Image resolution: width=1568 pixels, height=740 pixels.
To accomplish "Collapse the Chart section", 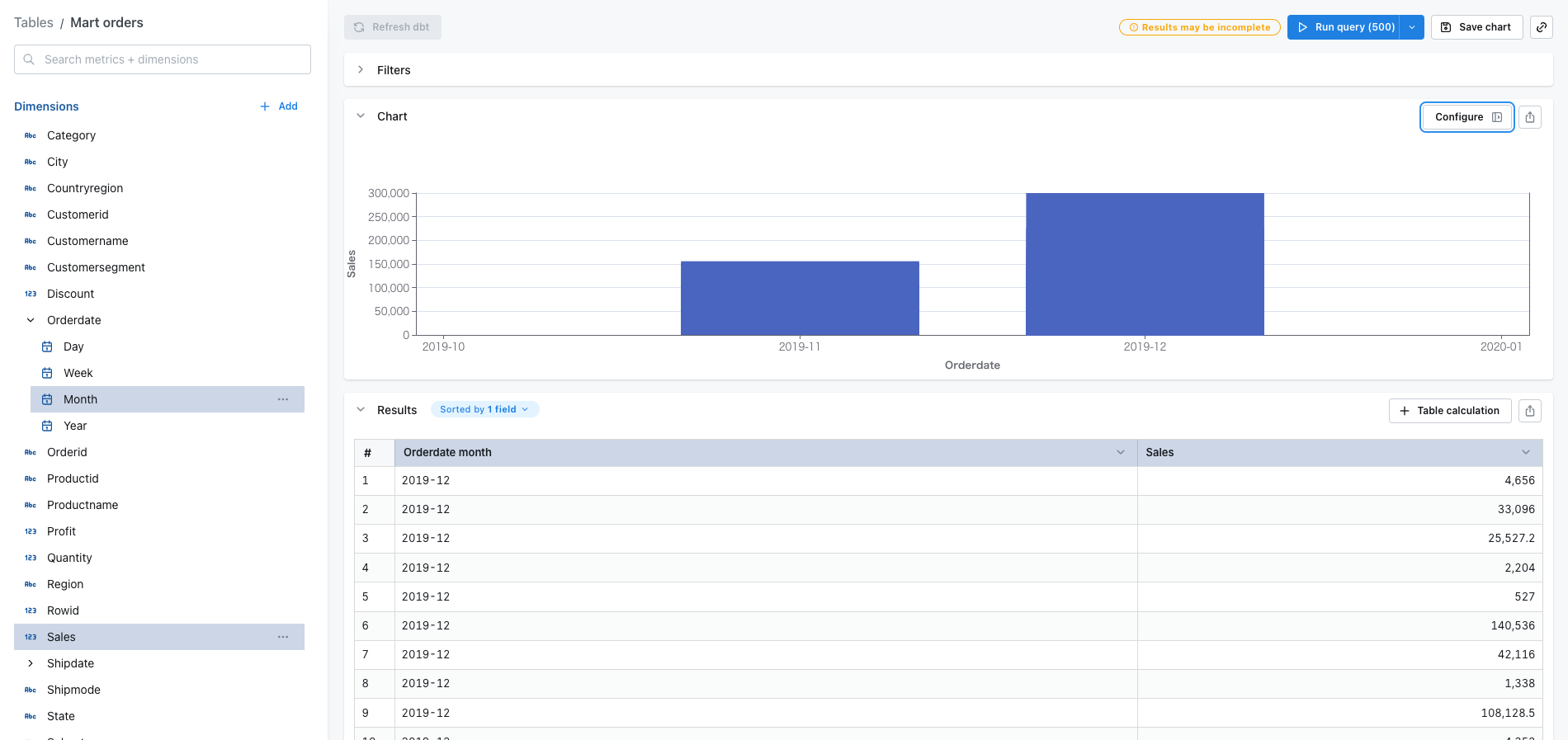I will (361, 116).
